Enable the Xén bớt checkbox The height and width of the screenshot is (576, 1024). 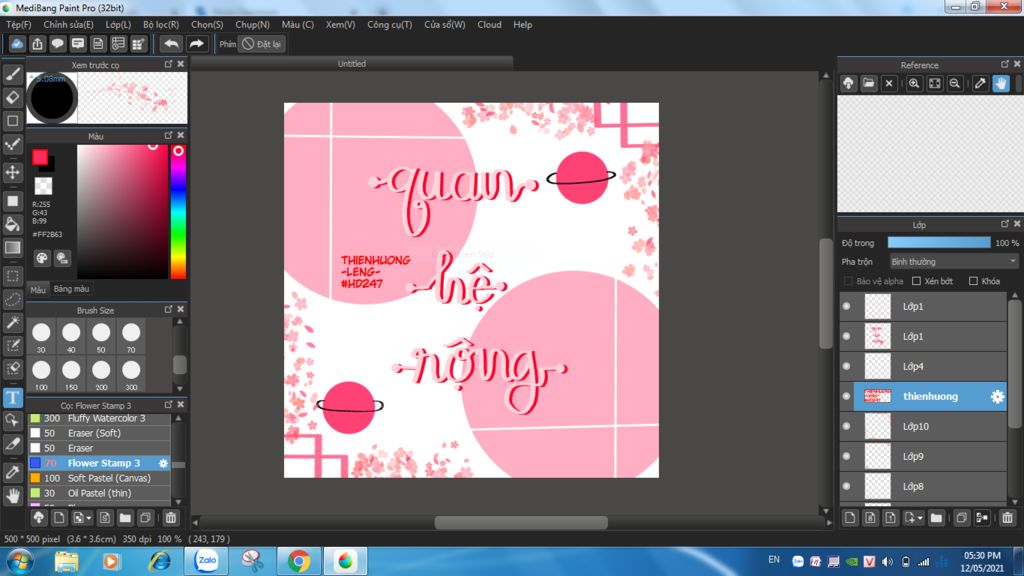point(916,281)
